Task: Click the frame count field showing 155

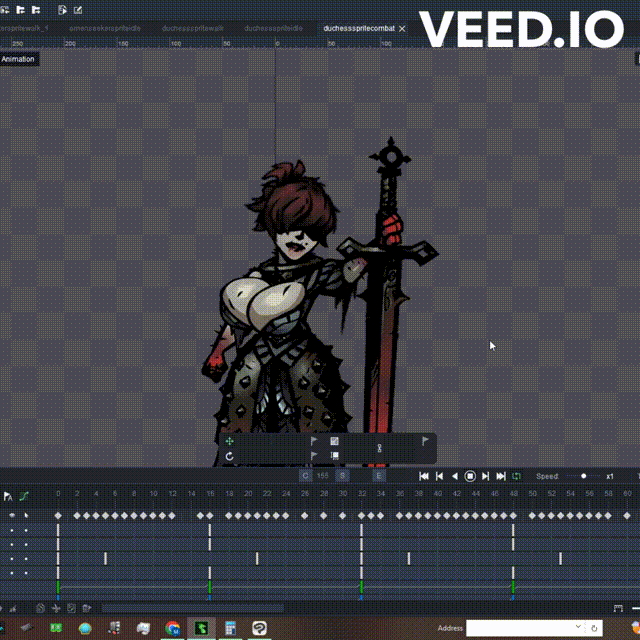Action: click(x=323, y=476)
